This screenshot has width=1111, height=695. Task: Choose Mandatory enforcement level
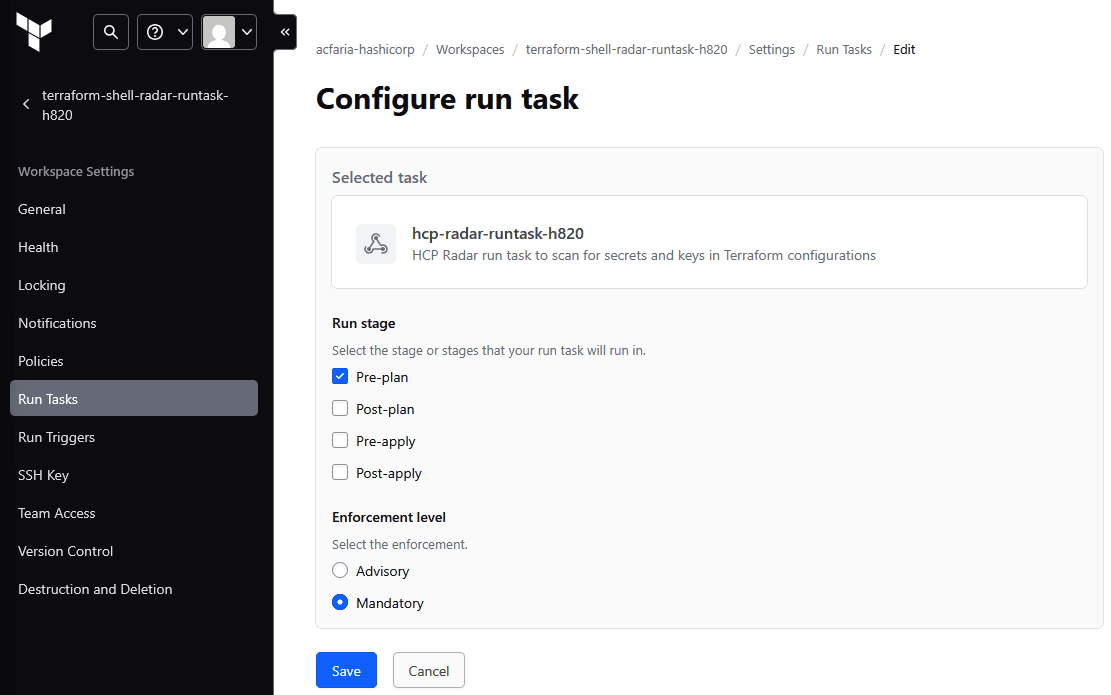point(340,603)
